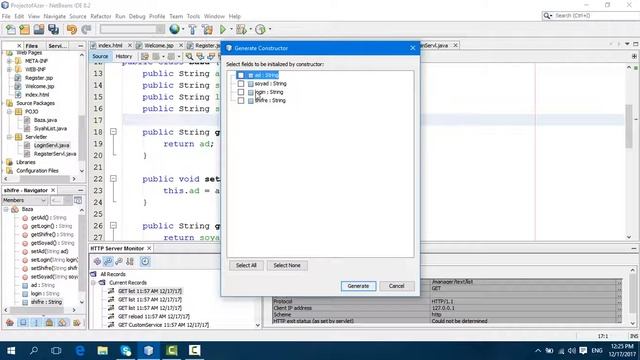The height and width of the screenshot is (360, 640).
Task: Open Microsoft Edge from the taskbar
Action: [x=80, y=351]
